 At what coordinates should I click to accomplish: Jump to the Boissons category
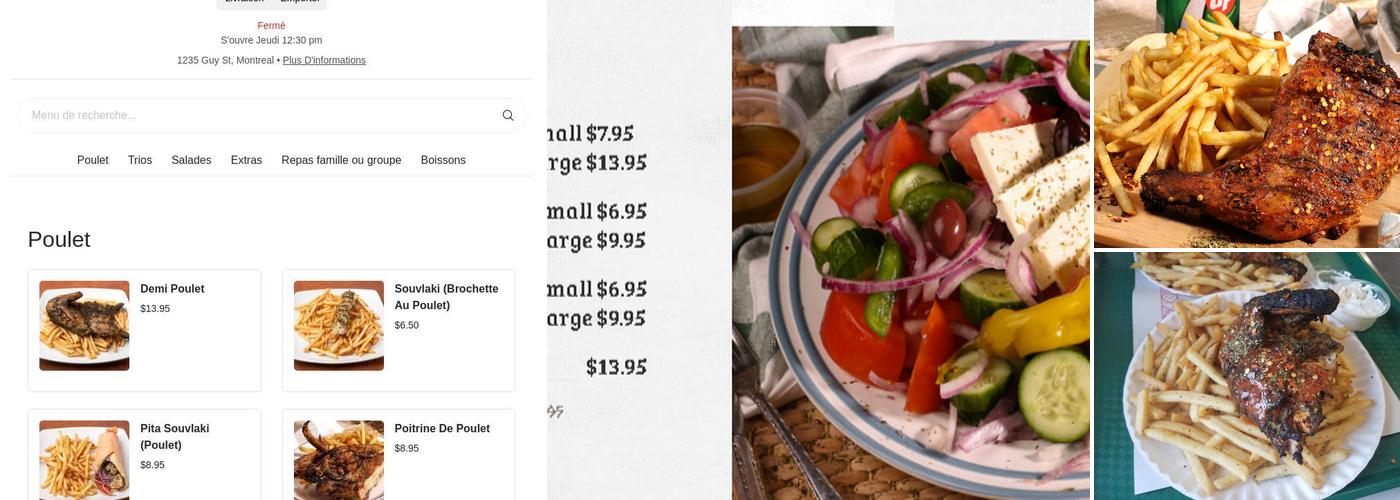pos(443,160)
